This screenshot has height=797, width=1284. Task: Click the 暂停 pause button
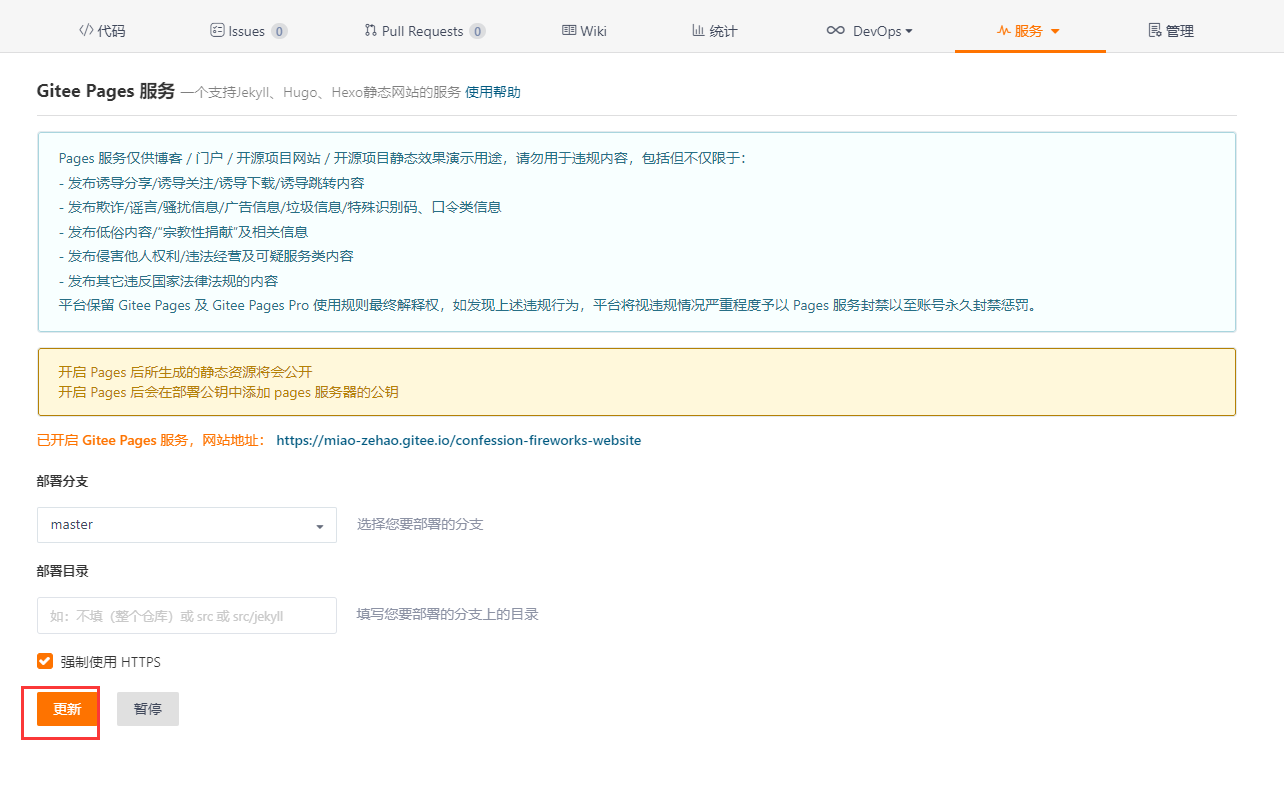[148, 709]
